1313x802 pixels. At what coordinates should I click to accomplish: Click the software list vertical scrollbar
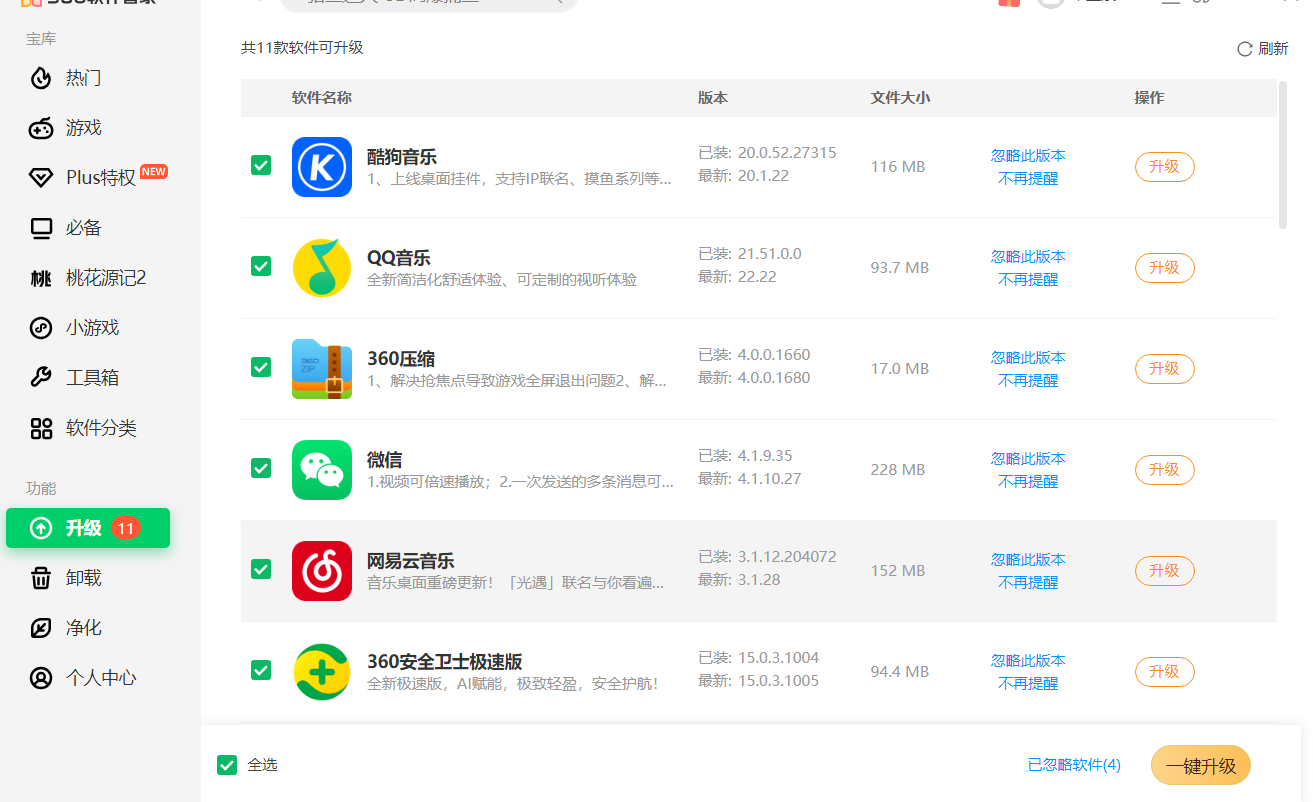1283,155
